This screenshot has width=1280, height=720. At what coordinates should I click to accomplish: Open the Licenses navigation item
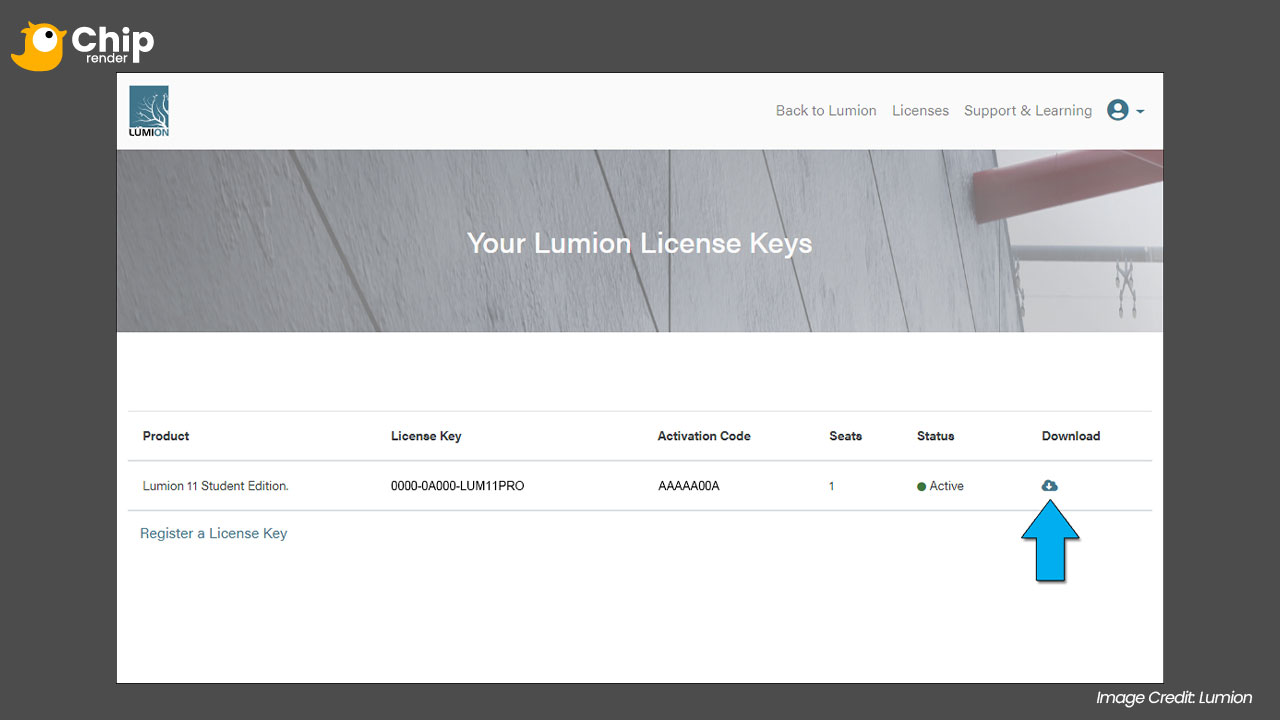pos(920,110)
